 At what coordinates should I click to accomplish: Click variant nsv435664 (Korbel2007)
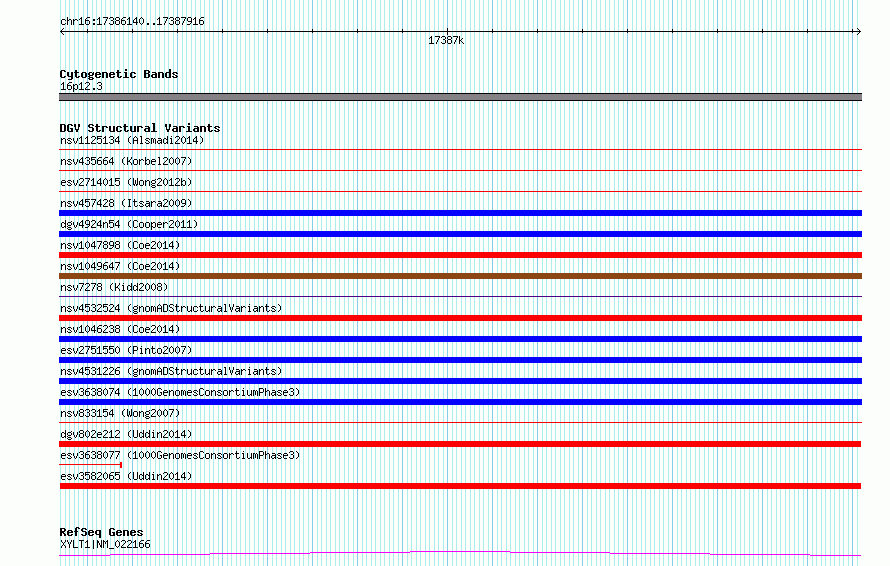[x=126, y=161]
